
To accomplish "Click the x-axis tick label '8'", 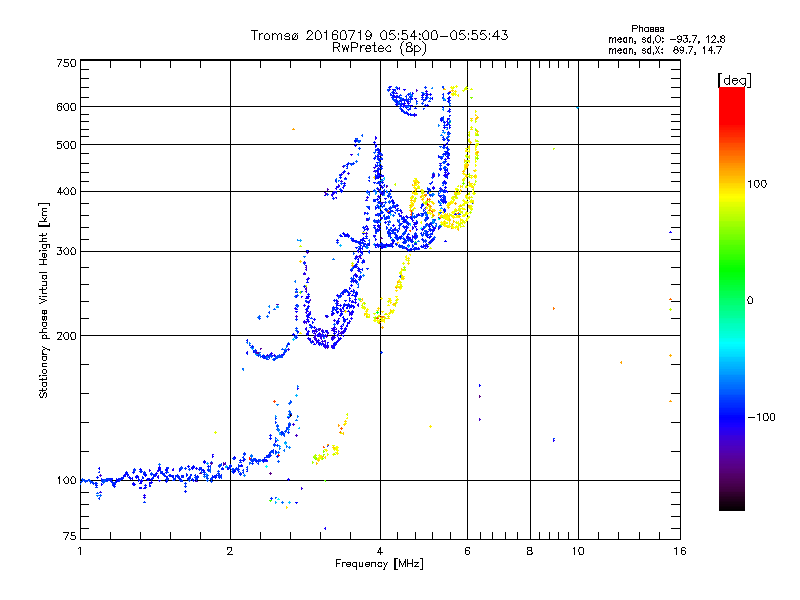I will tap(530, 551).
